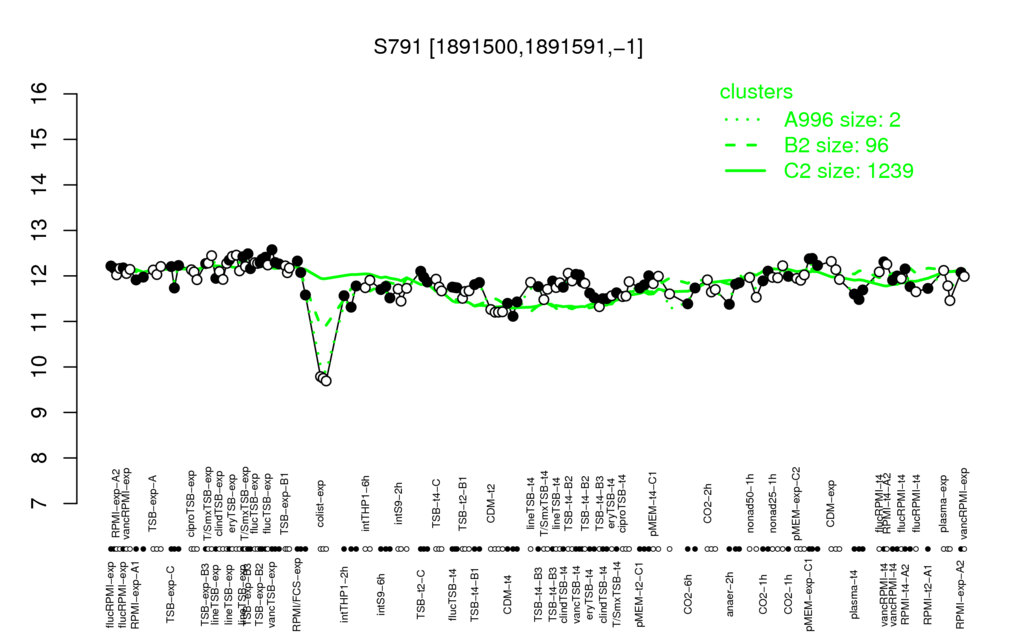Screen dimensions: 1024x640
Task: Click the upper 'vancRPMI-exp' label at right end
Action: [965, 504]
